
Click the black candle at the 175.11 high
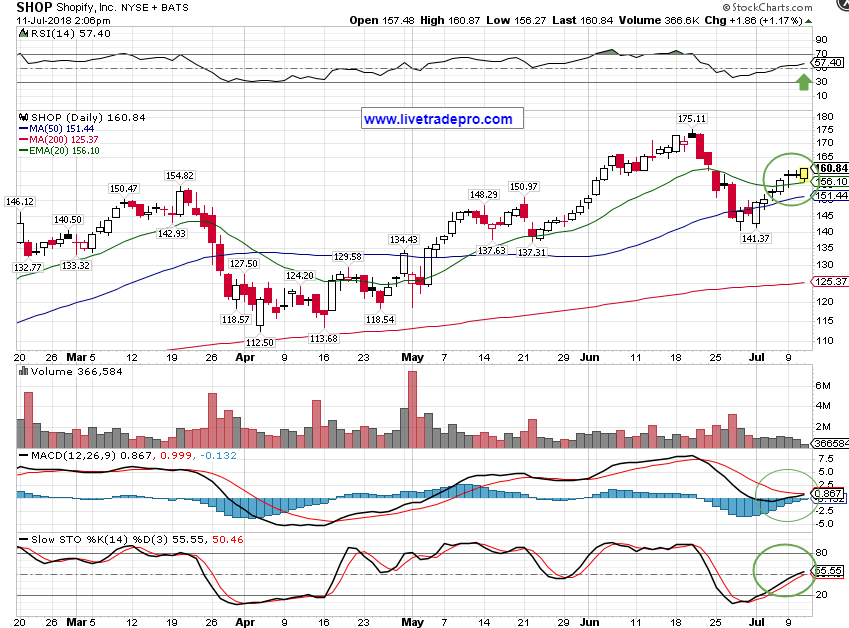[691, 133]
